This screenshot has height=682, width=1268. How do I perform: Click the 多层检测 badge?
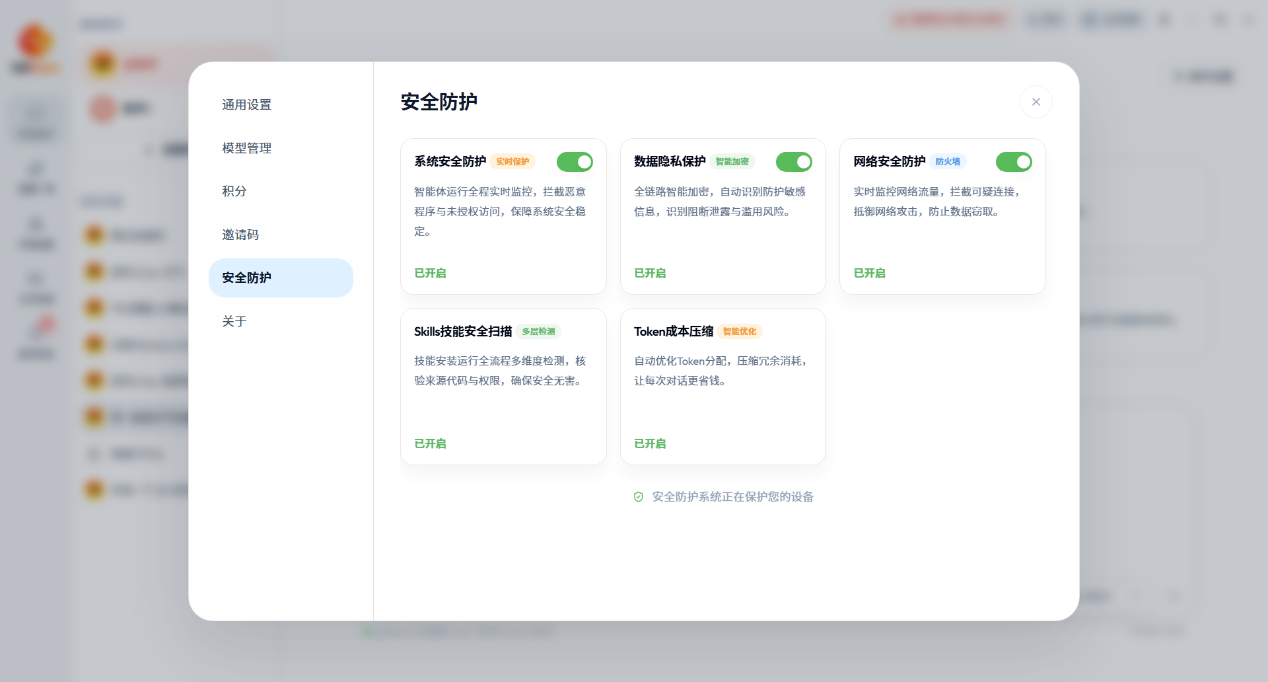coord(540,332)
